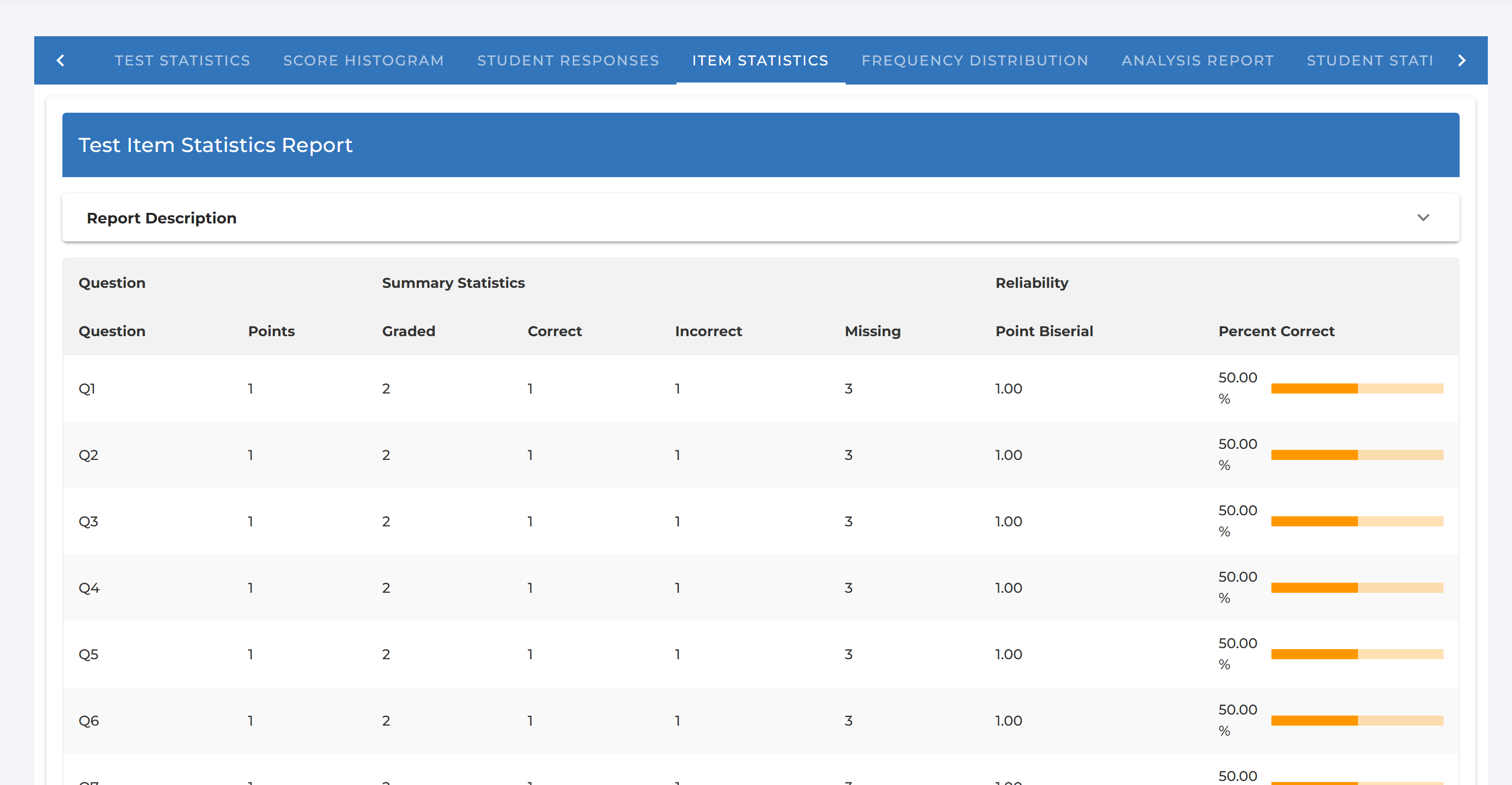Click the Q6 percent correct bar
Viewport: 1512px width, 785px height.
pyautogui.click(x=1356, y=721)
